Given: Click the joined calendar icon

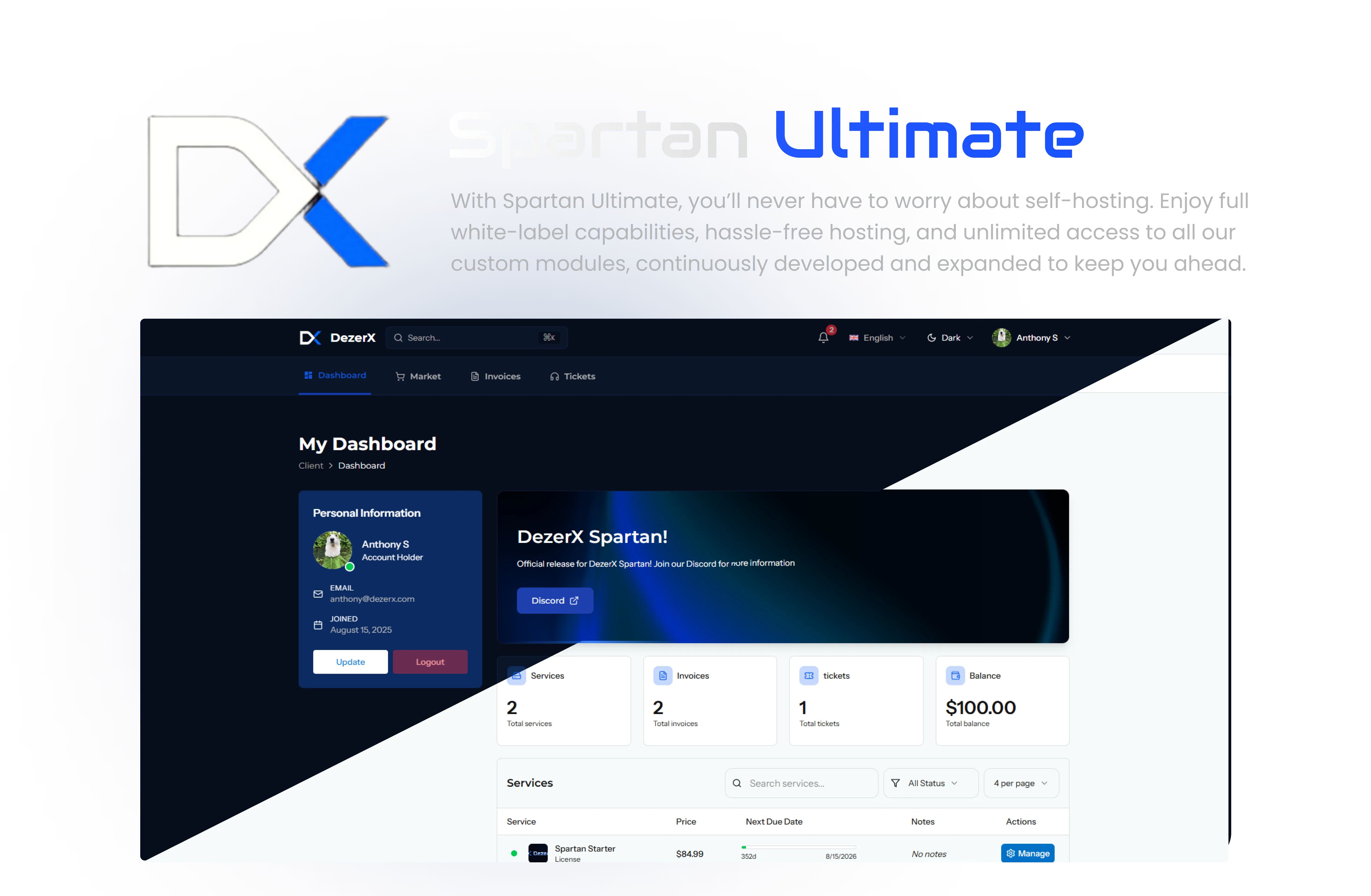Looking at the screenshot, I should click(x=318, y=625).
